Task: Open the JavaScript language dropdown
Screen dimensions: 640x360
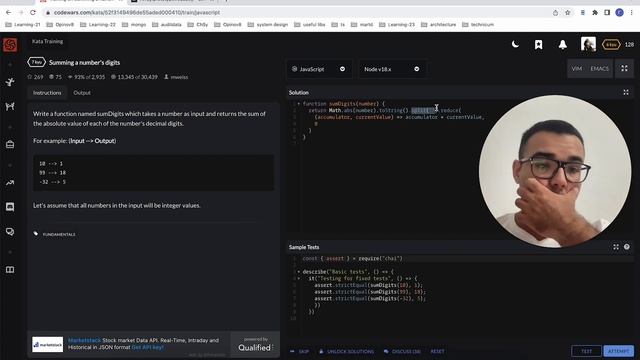Action: 319,69
